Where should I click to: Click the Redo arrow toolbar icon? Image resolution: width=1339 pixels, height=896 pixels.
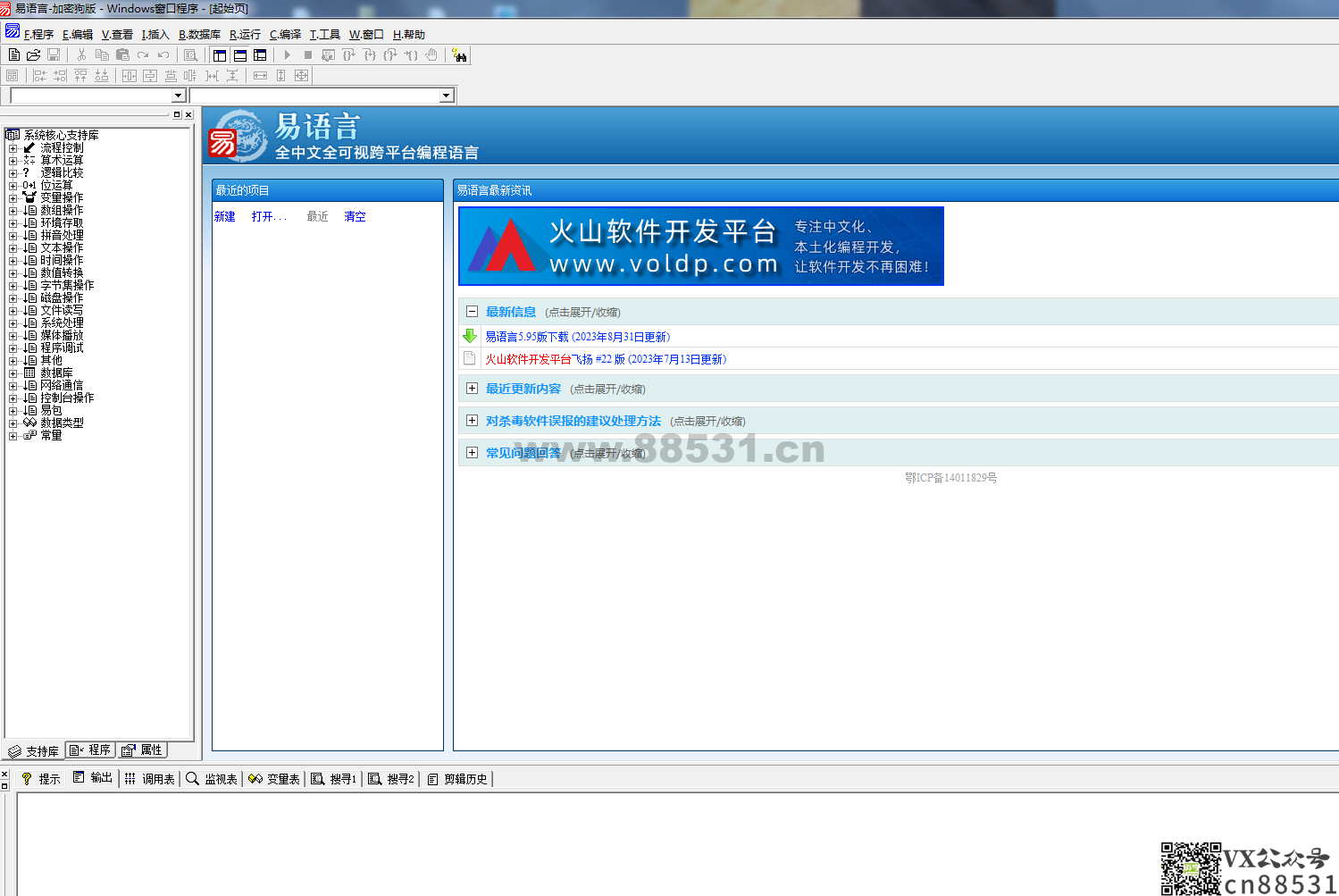(x=143, y=55)
